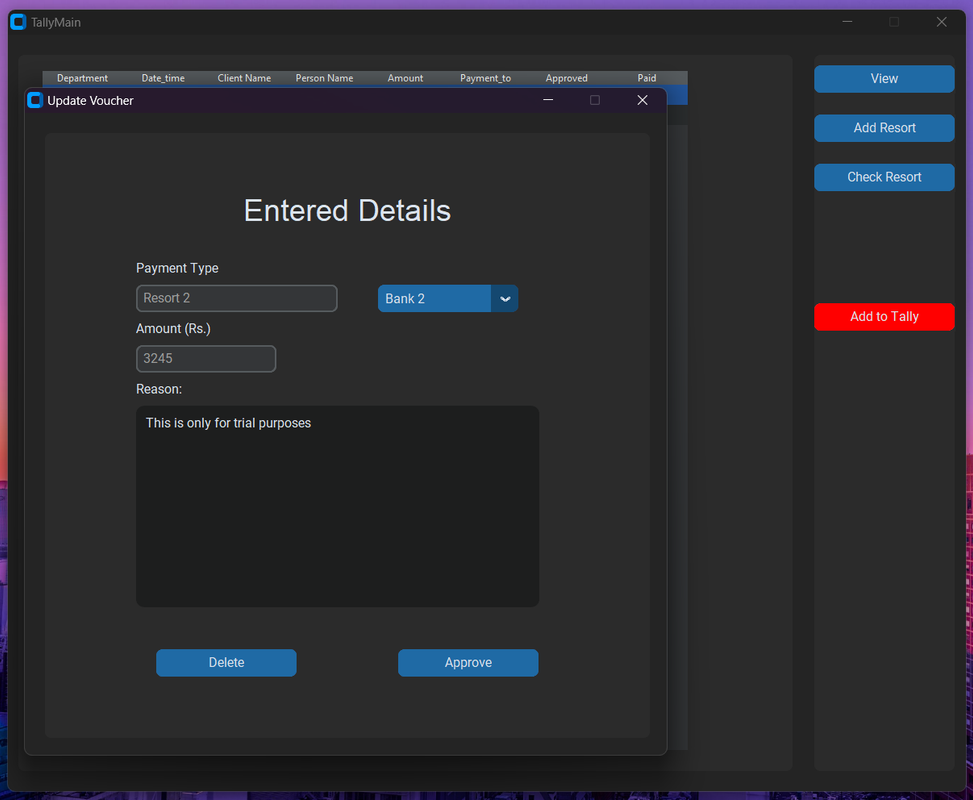
Task: Click the Department column header
Action: pyautogui.click(x=83, y=78)
